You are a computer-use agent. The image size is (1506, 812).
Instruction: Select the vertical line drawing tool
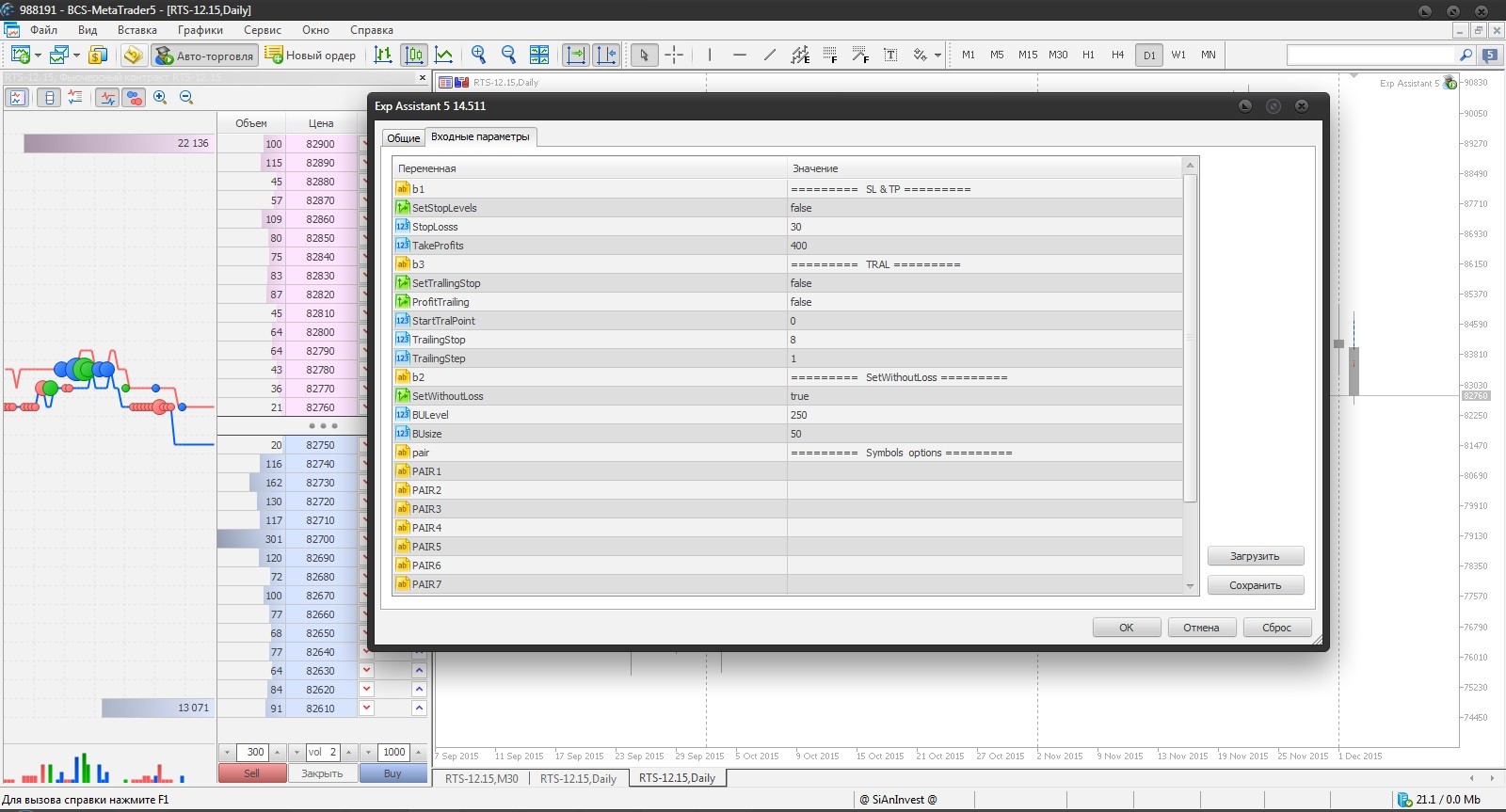pyautogui.click(x=710, y=55)
